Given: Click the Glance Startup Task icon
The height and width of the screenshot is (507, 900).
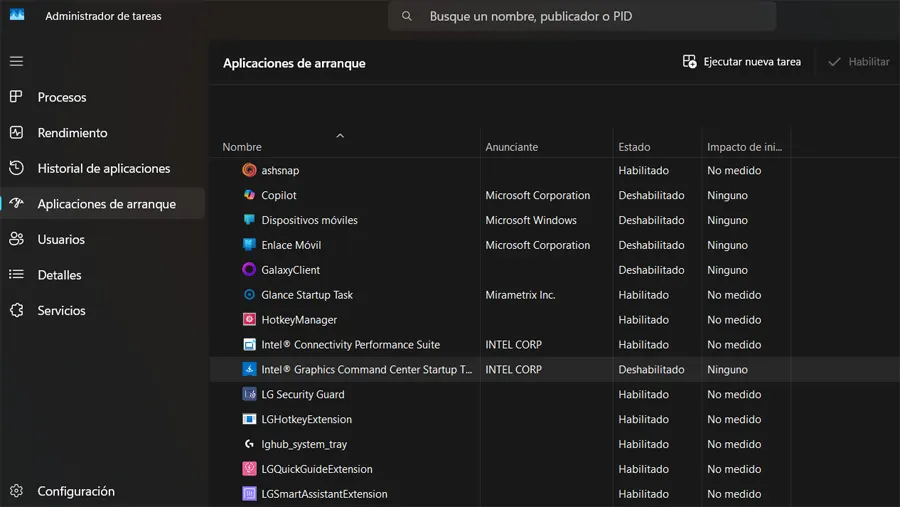Looking at the screenshot, I should [x=249, y=295].
